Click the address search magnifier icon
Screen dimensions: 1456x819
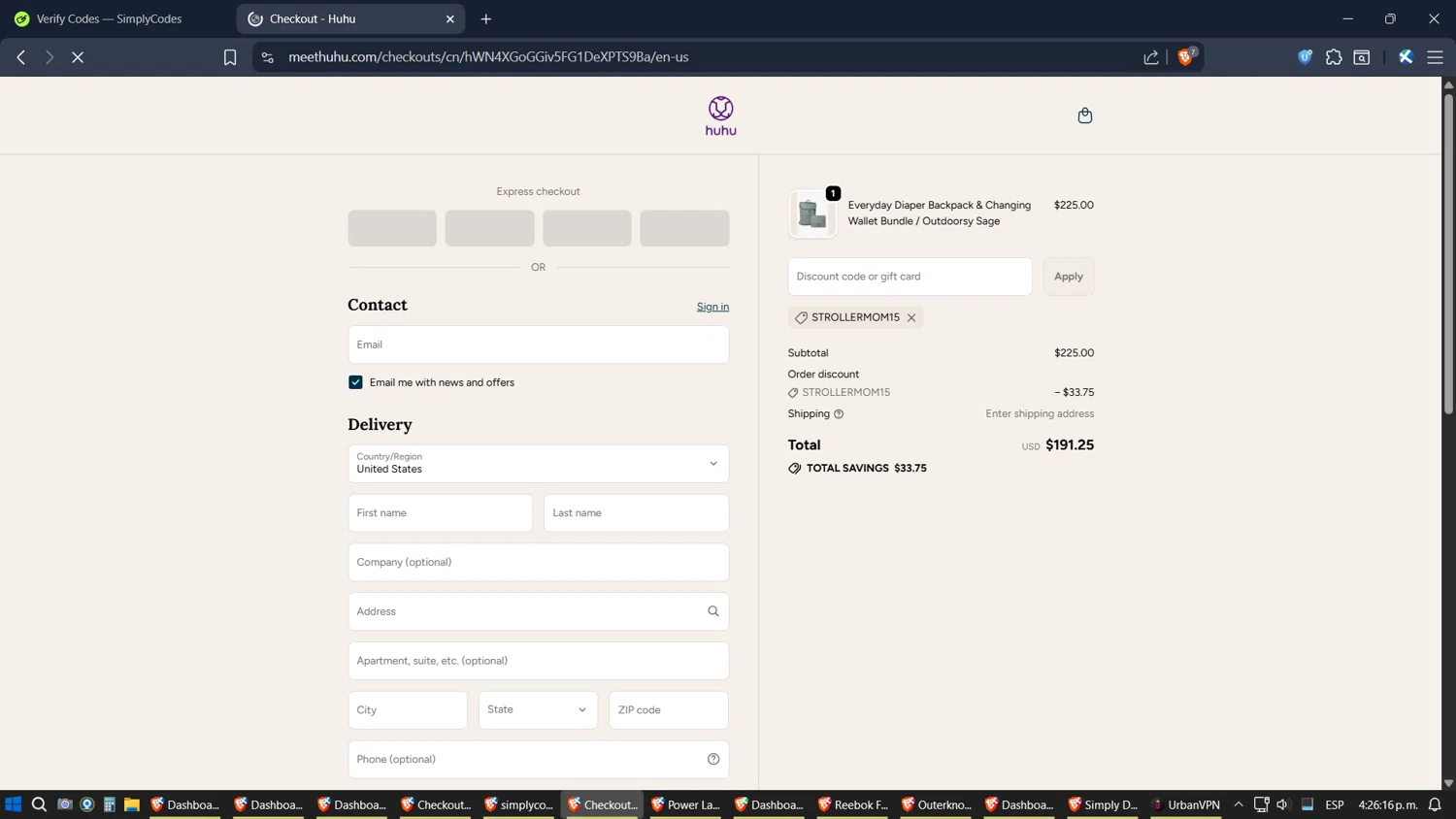(x=713, y=611)
